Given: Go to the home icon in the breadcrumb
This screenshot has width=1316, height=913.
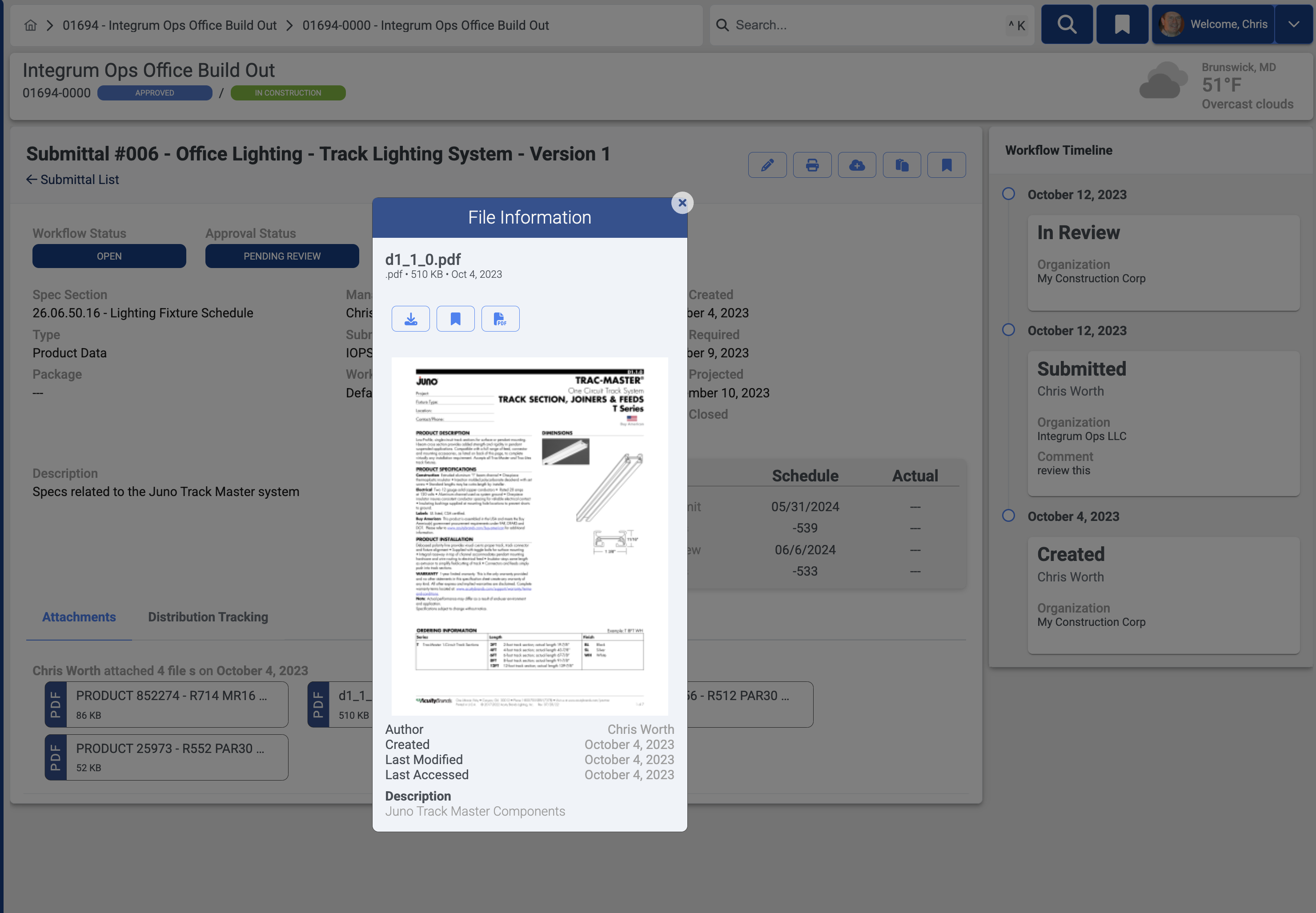Looking at the screenshot, I should pyautogui.click(x=31, y=25).
